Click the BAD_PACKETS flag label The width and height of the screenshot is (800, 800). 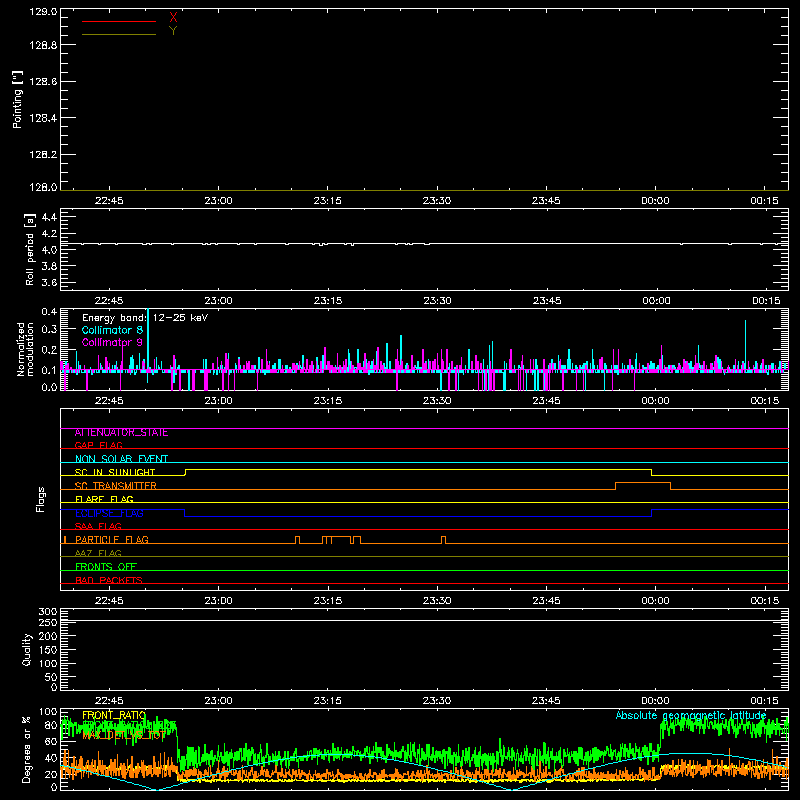(x=109, y=580)
